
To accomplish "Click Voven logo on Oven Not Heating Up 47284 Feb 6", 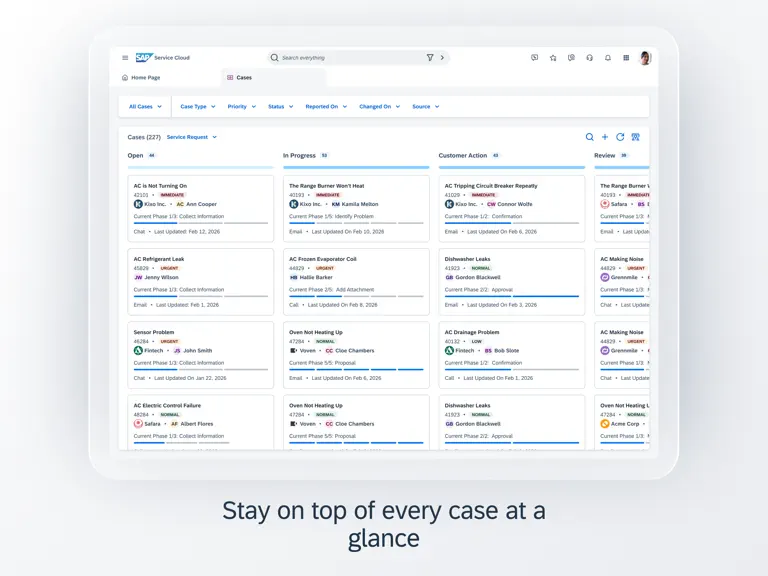I will pos(293,351).
